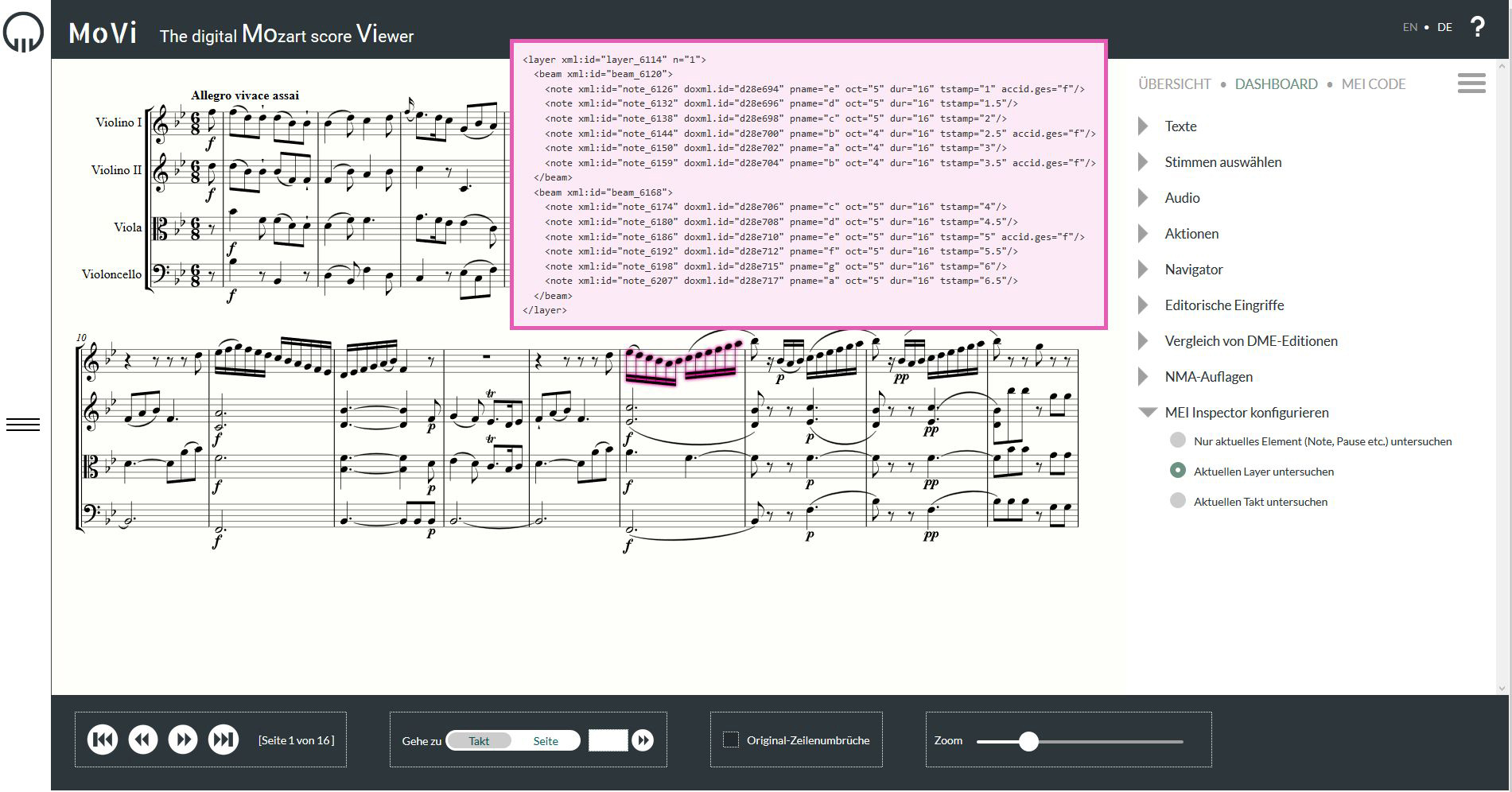
Task: Click the MoVi title logo
Action: point(103,33)
